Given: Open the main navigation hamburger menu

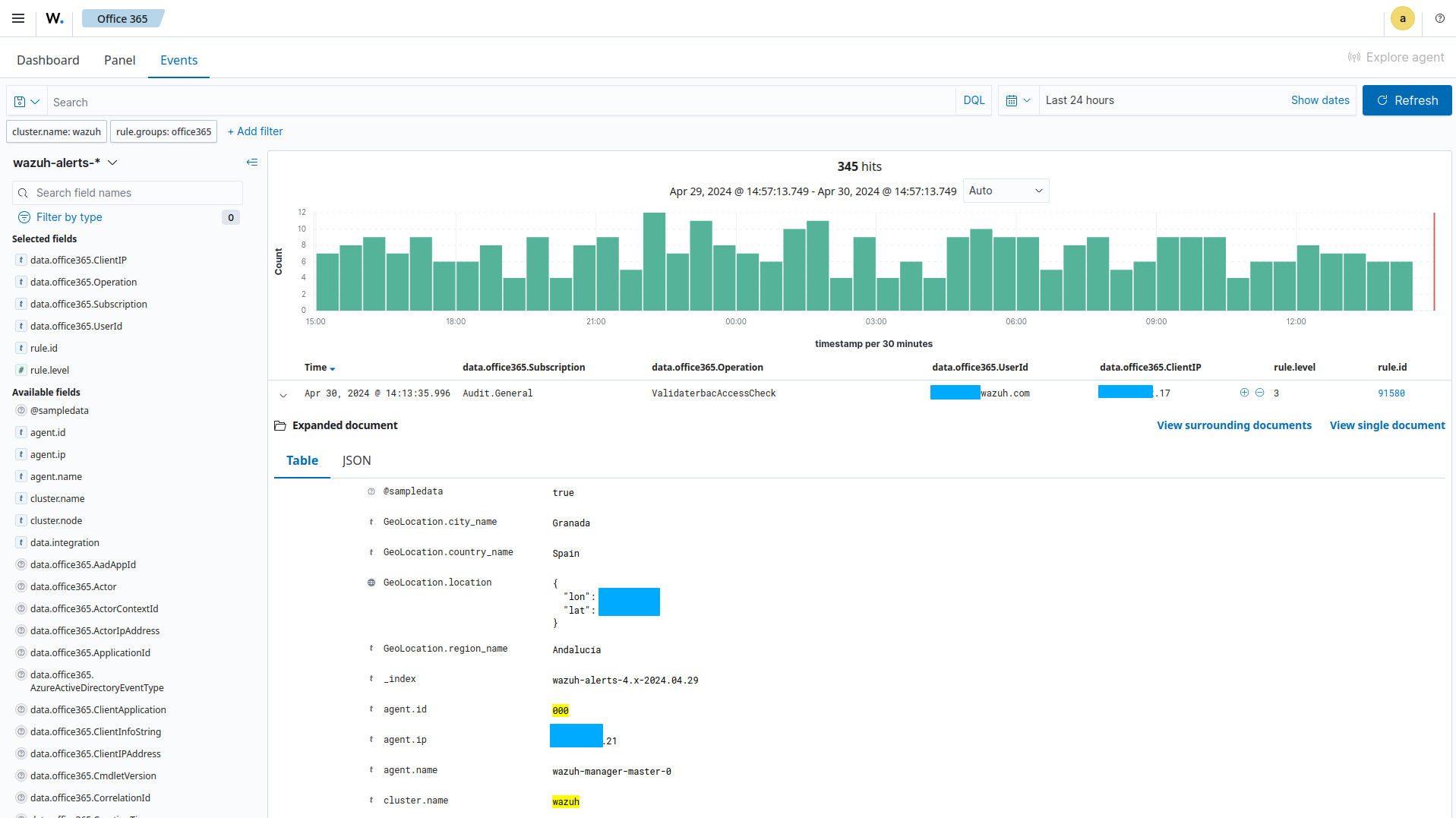Looking at the screenshot, I should (x=17, y=18).
